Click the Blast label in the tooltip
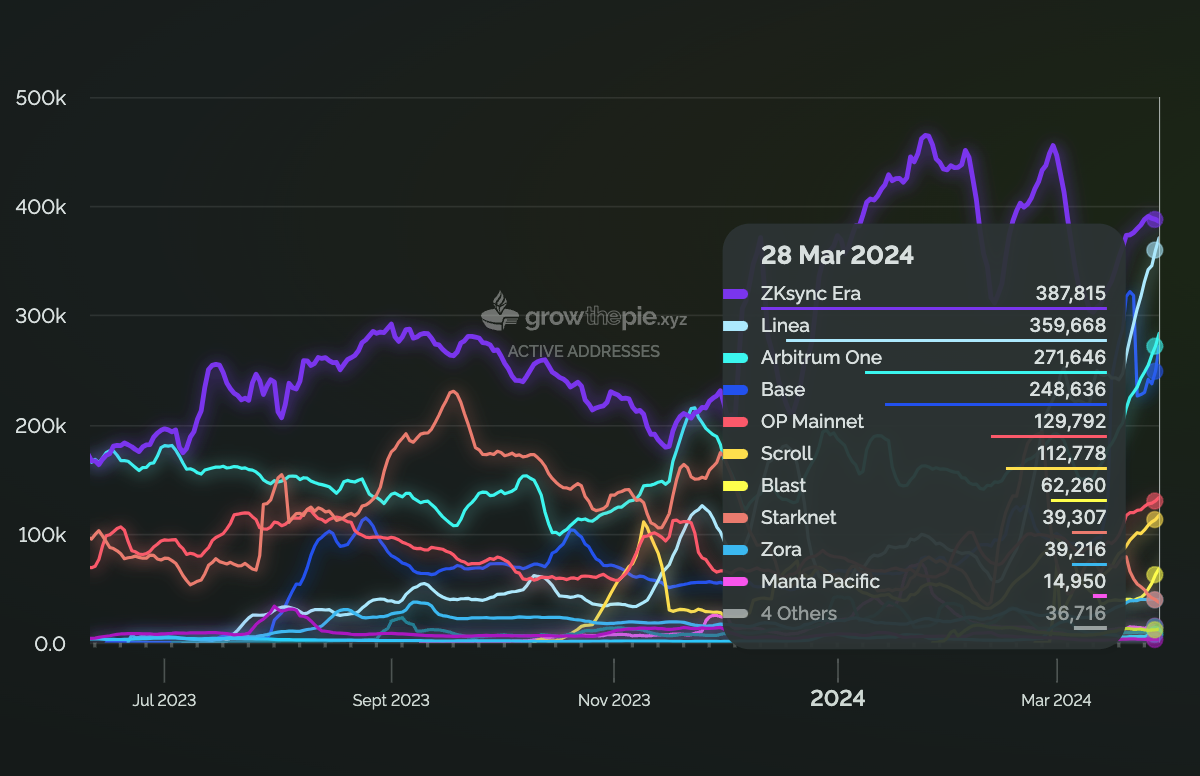1200x776 pixels. (783, 486)
